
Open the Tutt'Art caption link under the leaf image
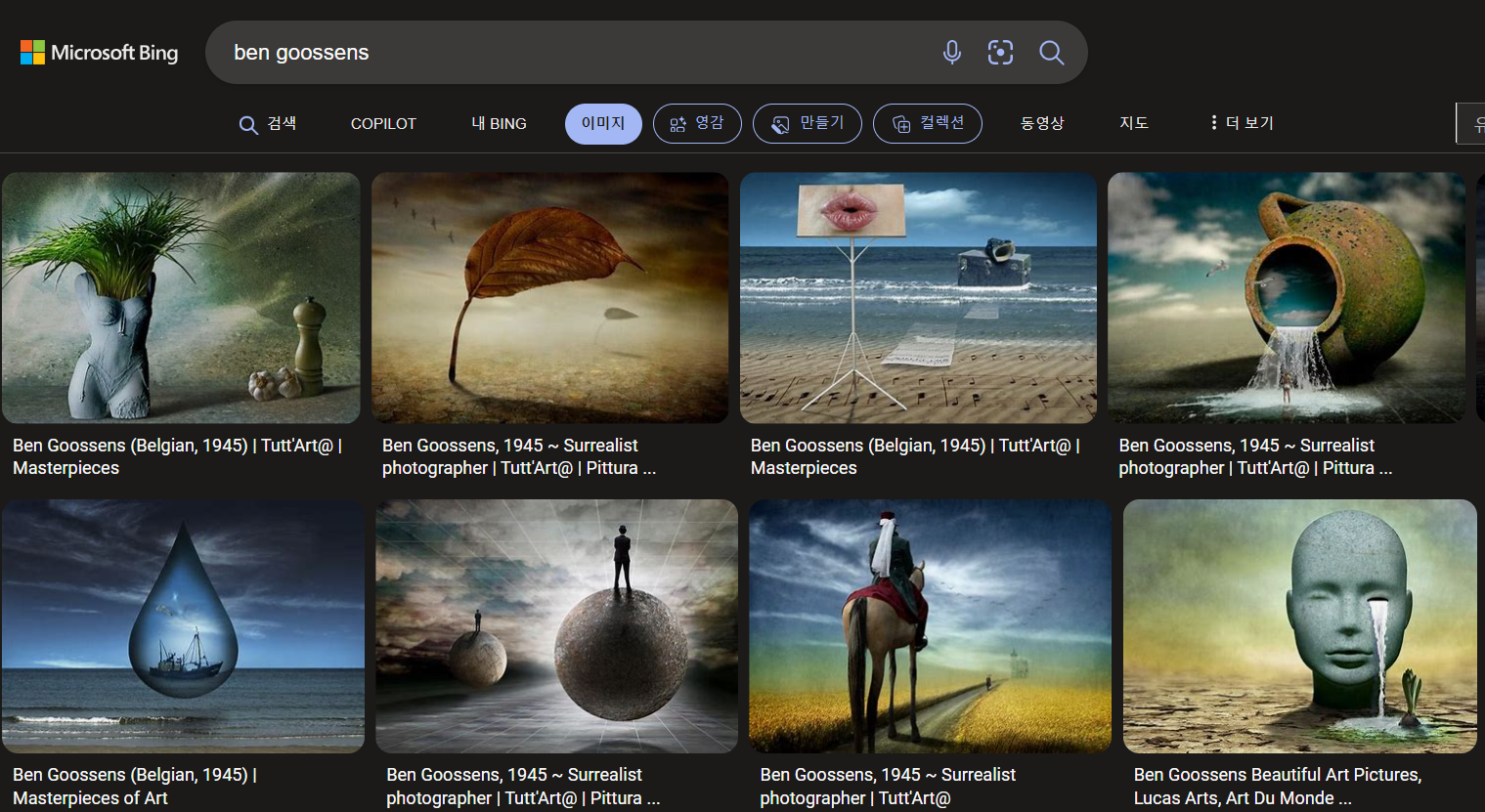point(518,456)
